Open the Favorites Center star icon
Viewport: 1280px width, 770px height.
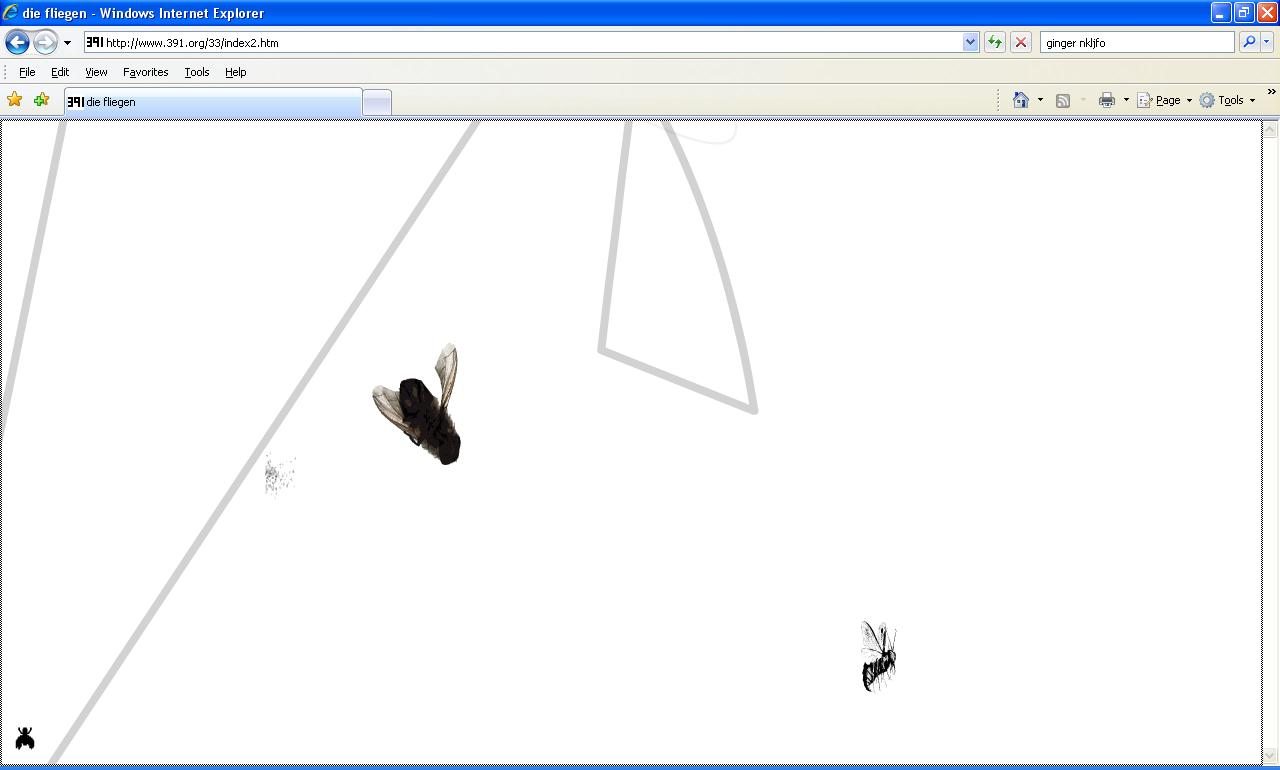click(14, 99)
